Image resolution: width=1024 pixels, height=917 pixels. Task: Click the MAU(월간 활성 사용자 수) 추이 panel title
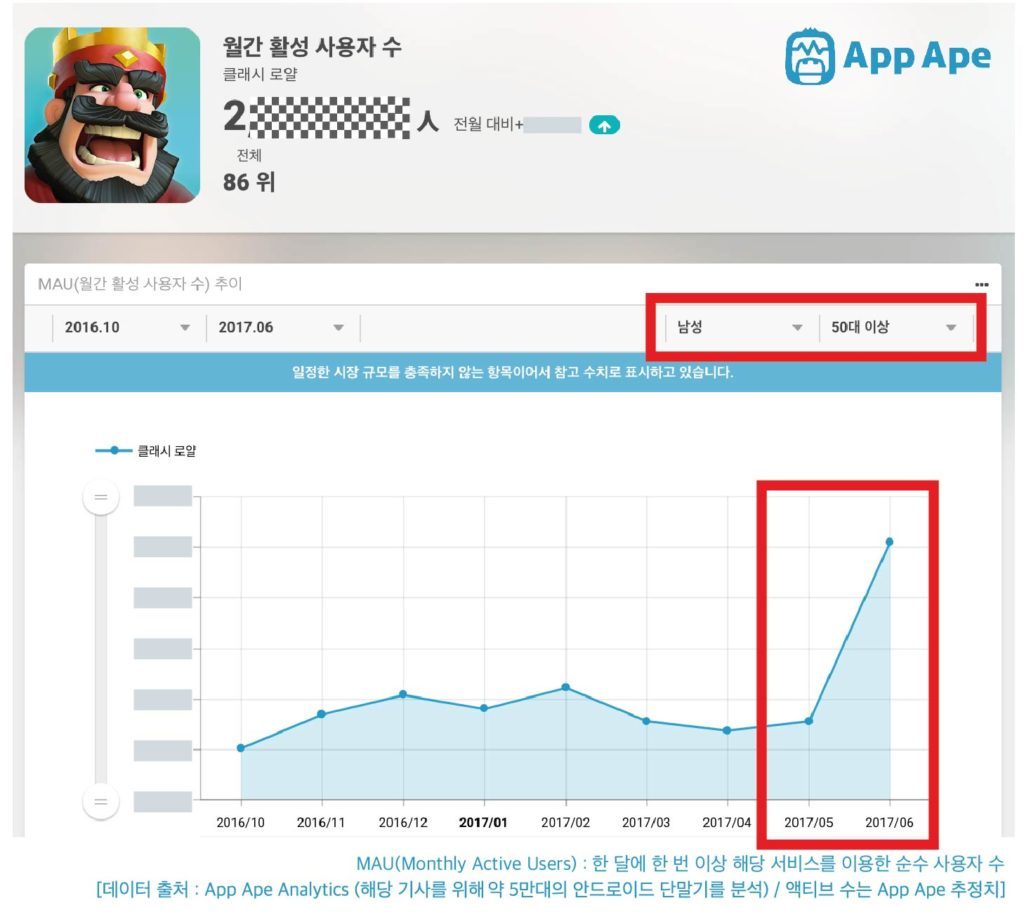coord(140,283)
